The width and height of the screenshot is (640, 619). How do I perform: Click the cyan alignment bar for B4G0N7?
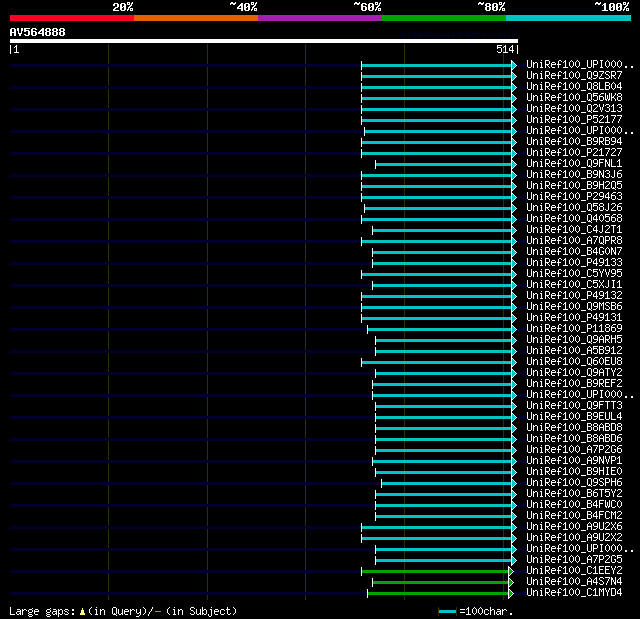[x=442, y=253]
